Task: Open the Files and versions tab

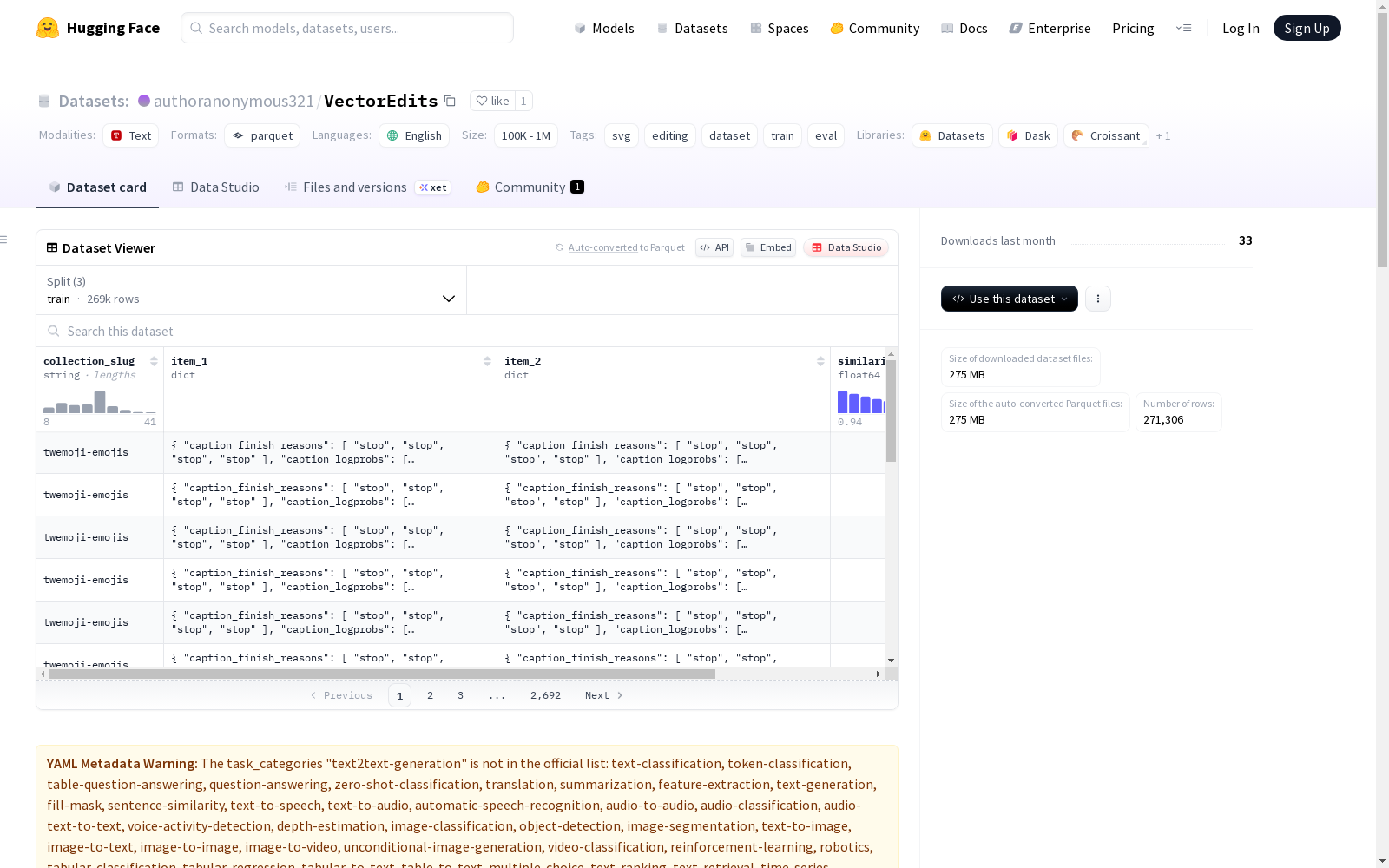Action: point(367,187)
